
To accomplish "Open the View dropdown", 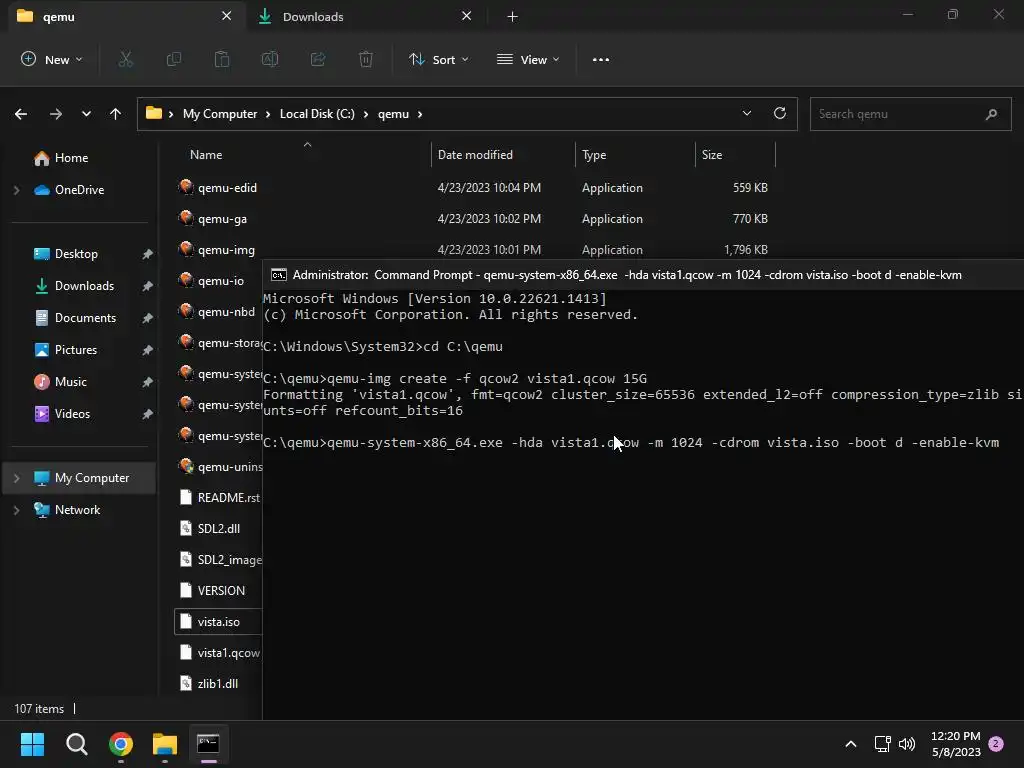I will [528, 59].
